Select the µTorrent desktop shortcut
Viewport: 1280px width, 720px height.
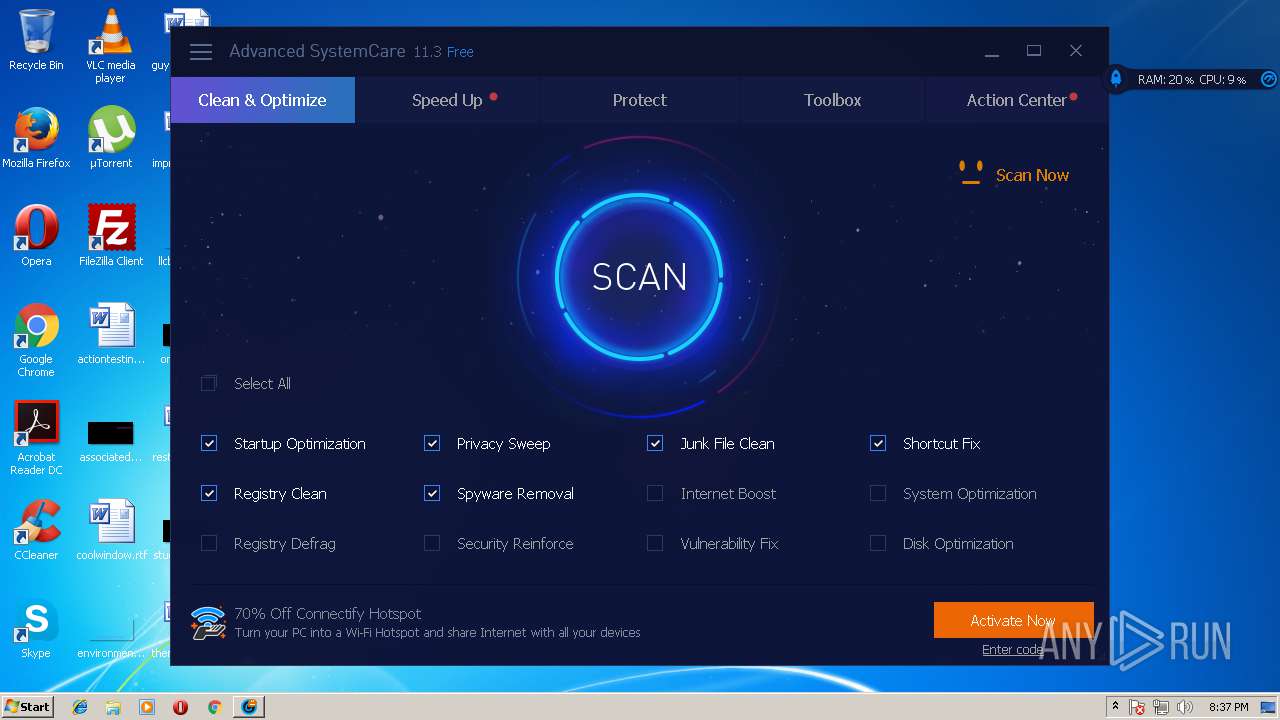(x=110, y=138)
